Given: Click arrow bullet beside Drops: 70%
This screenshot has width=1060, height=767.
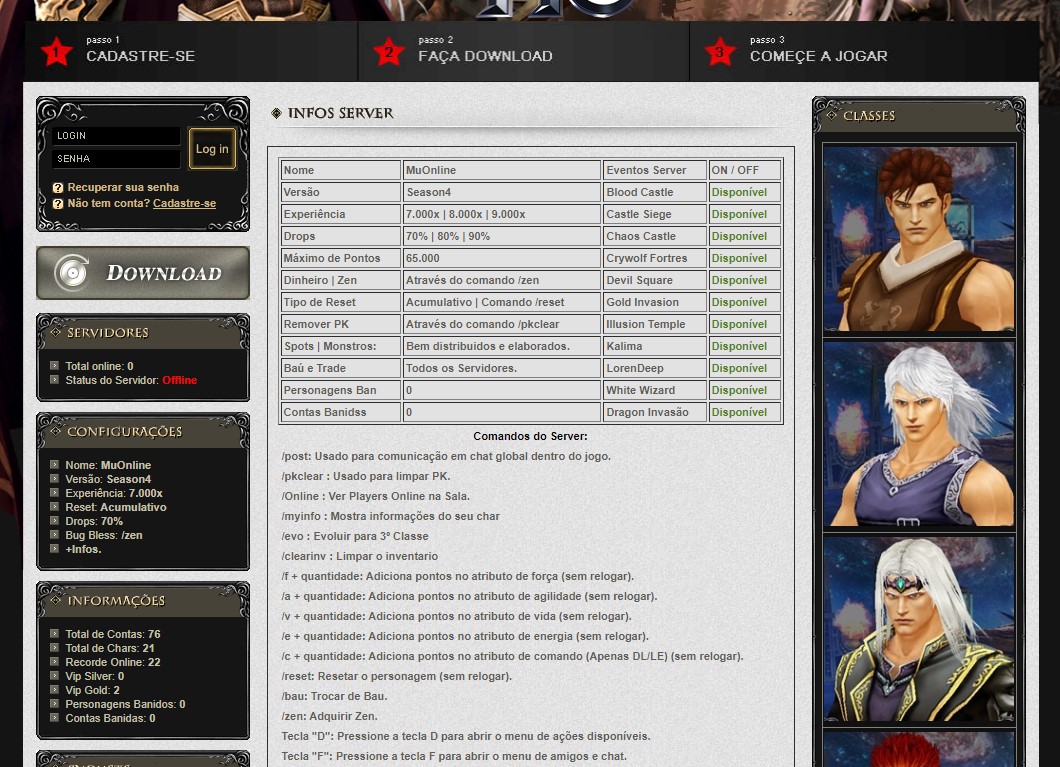Looking at the screenshot, I should 55,520.
